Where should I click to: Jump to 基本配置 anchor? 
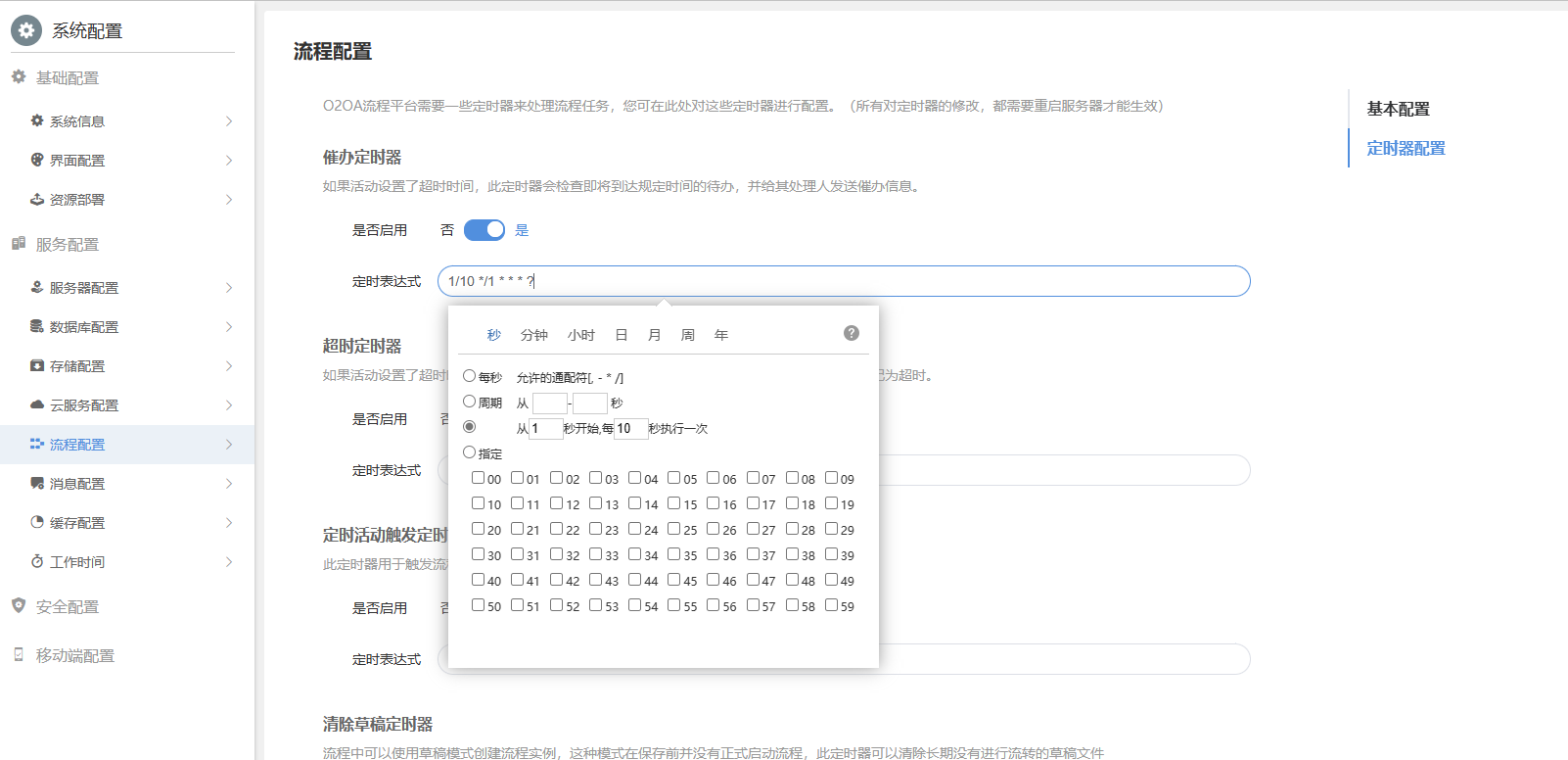(x=1399, y=109)
